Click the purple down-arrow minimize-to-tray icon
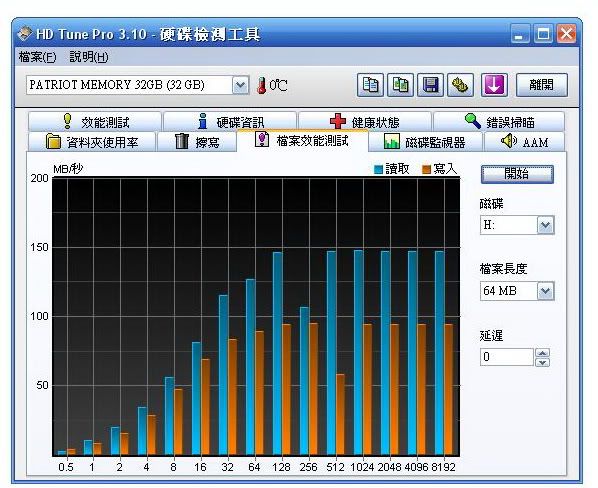This screenshot has height=488, width=598. coord(494,85)
